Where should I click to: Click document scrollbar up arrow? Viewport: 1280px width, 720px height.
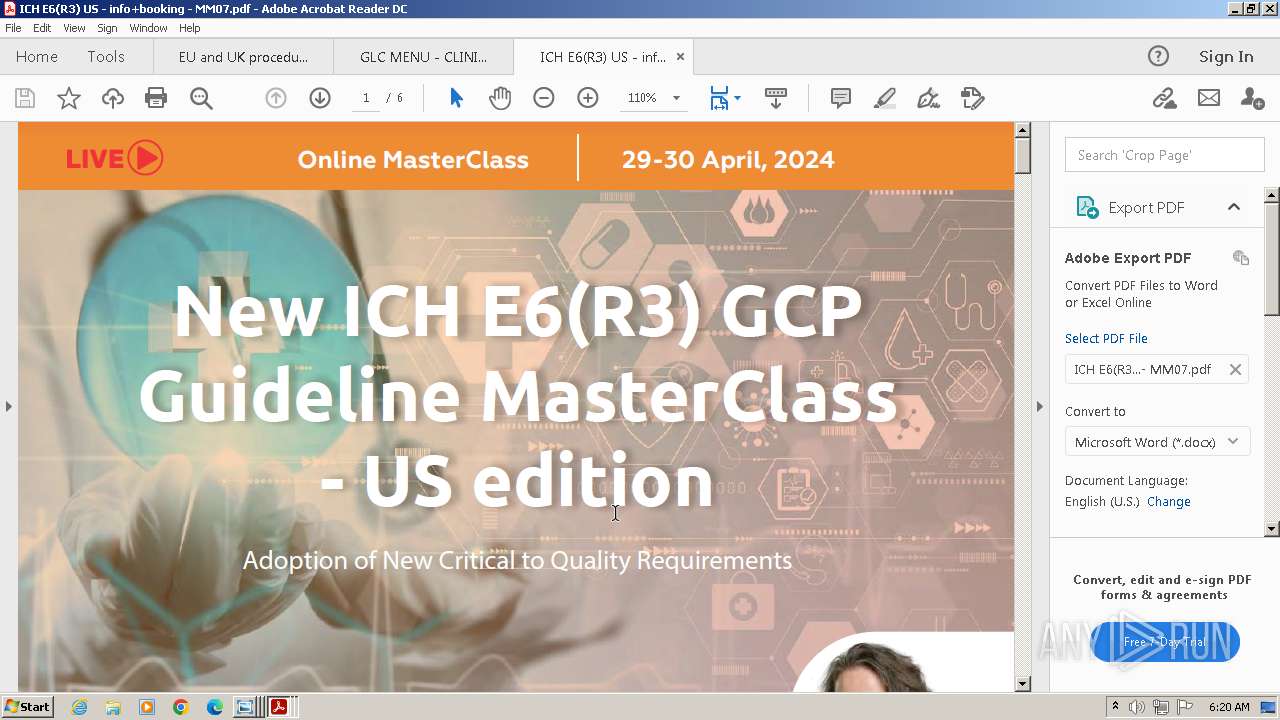[x=1022, y=129]
